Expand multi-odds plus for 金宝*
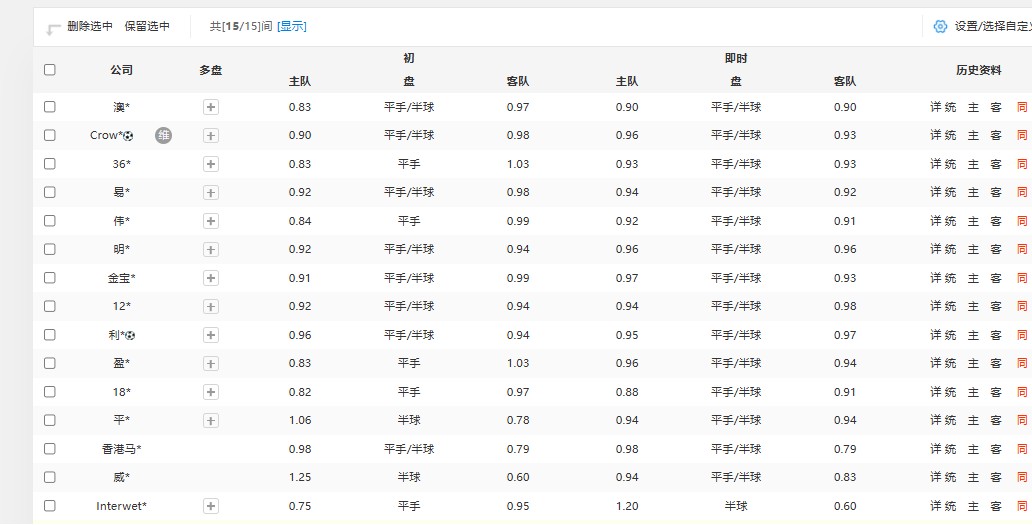 pyautogui.click(x=211, y=278)
